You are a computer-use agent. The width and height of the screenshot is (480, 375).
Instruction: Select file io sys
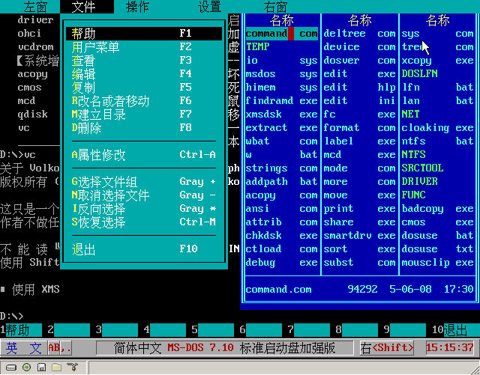[x=282, y=61]
